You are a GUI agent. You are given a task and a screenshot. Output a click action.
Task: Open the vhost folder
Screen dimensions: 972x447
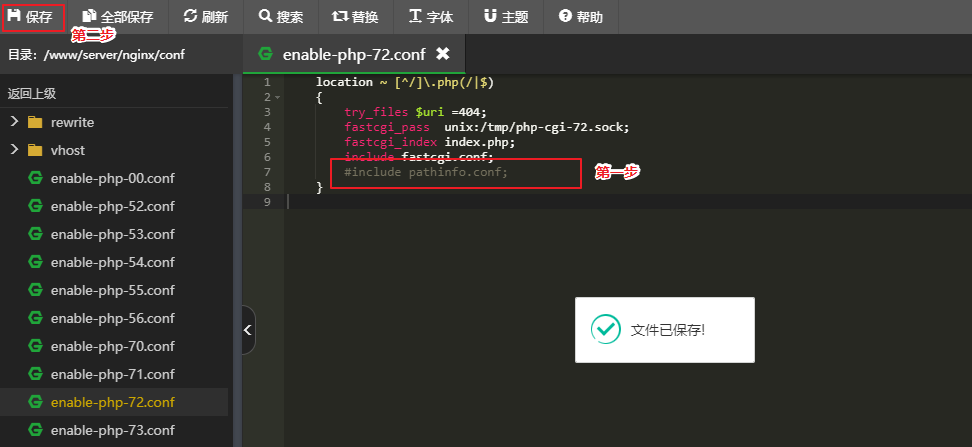(68, 150)
